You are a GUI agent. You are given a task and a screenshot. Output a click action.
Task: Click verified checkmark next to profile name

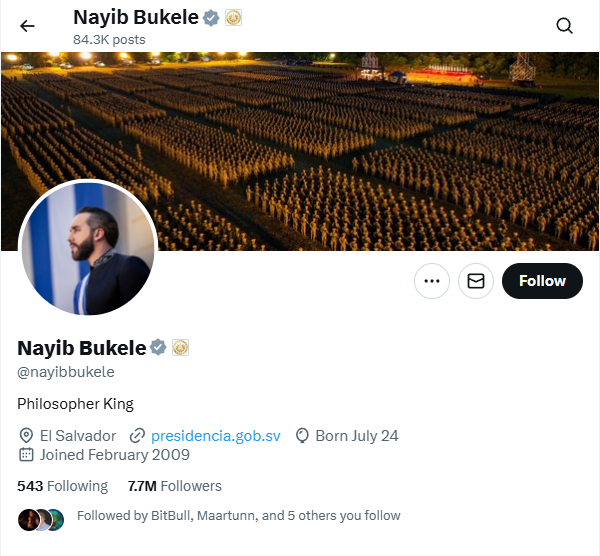click(158, 347)
